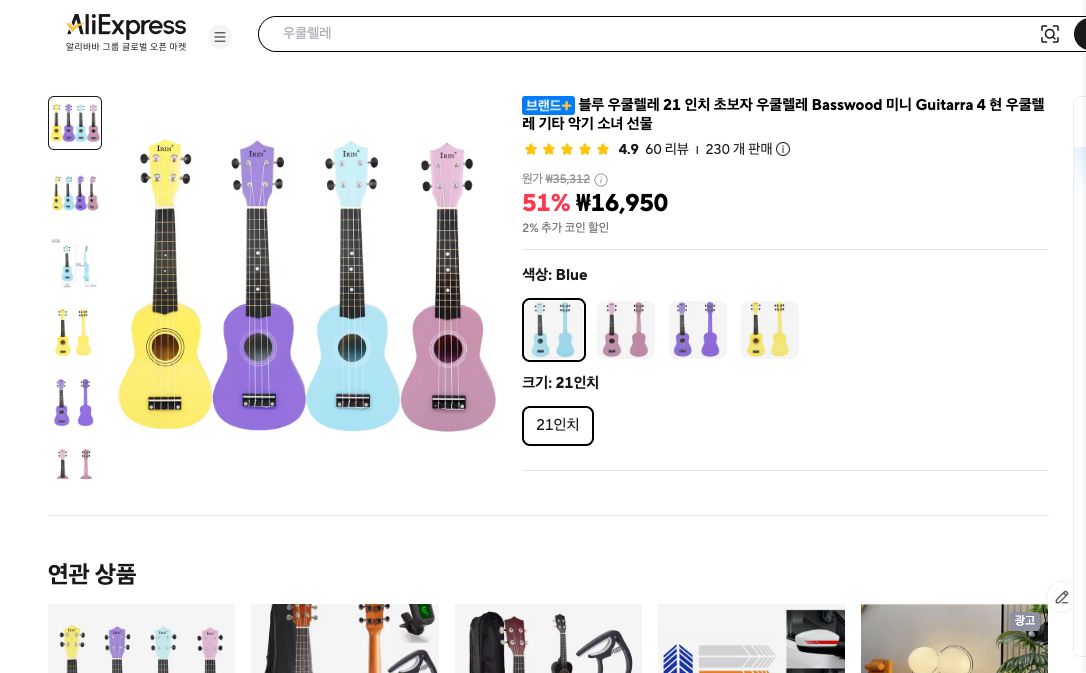Click the first related product image
Screen dimensions: 1086x673
point(141,638)
